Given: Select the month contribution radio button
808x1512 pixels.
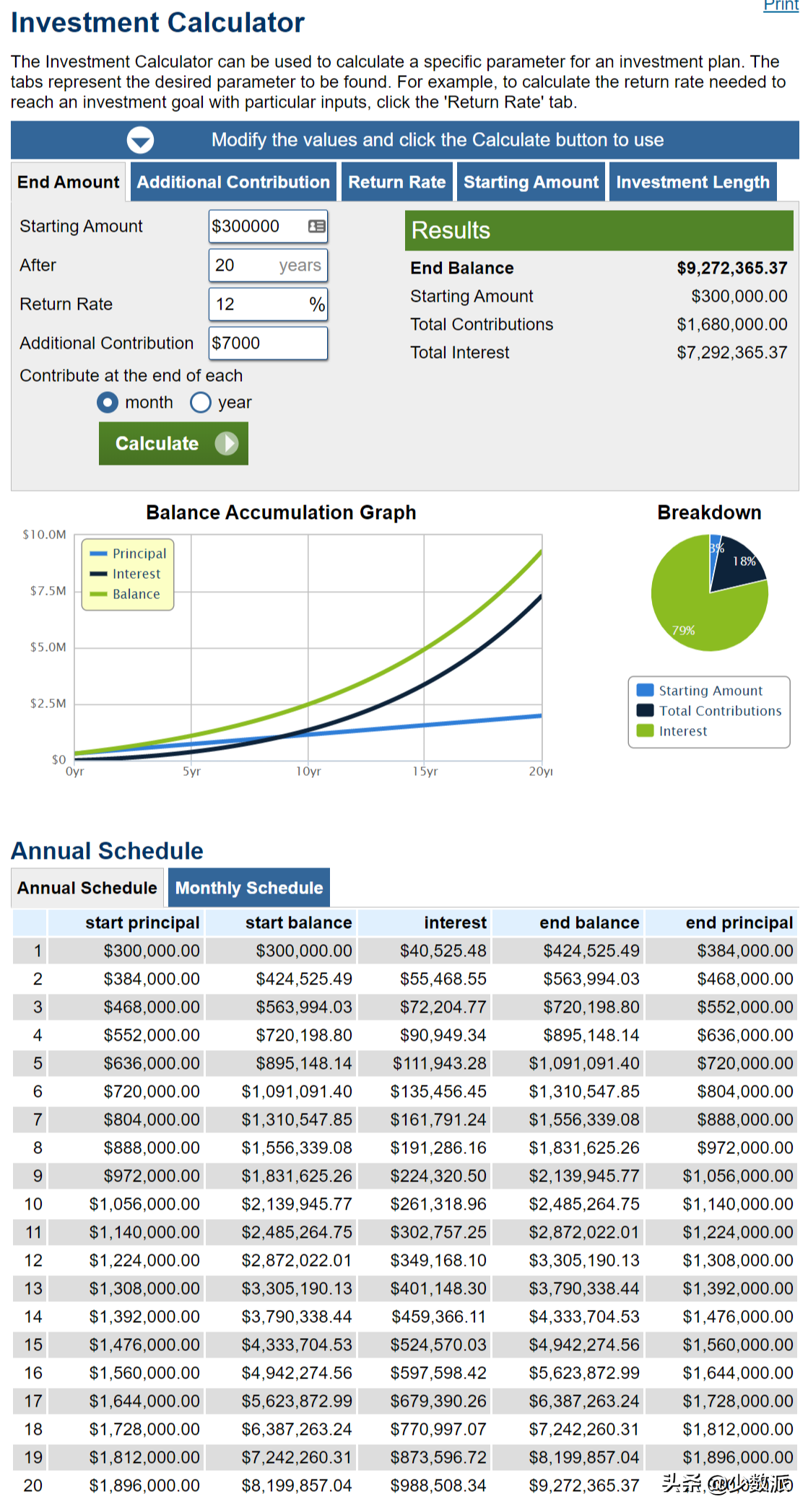Looking at the screenshot, I should click(108, 402).
